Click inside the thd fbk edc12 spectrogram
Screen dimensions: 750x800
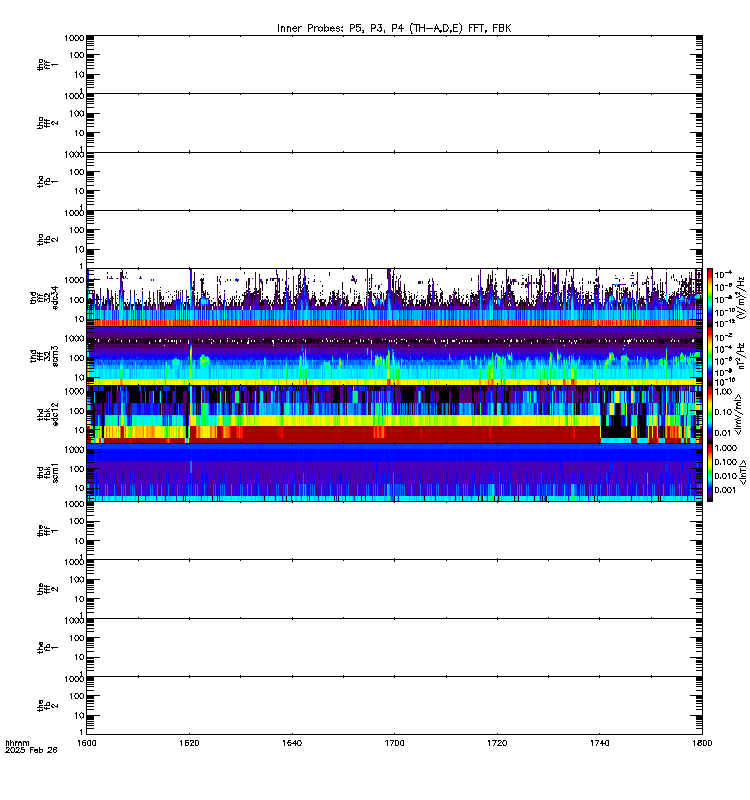tap(394, 414)
